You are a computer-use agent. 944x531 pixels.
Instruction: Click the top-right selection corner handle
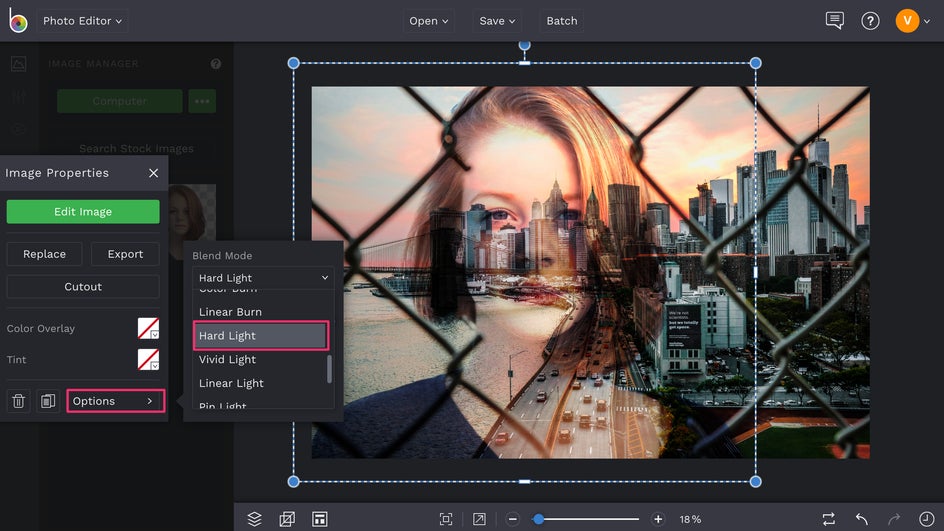coord(756,63)
